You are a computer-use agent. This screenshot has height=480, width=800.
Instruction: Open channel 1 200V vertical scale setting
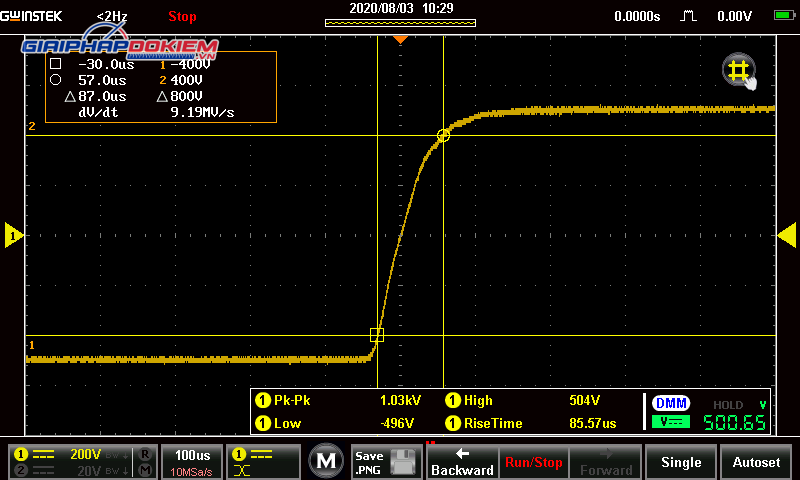(x=70, y=453)
